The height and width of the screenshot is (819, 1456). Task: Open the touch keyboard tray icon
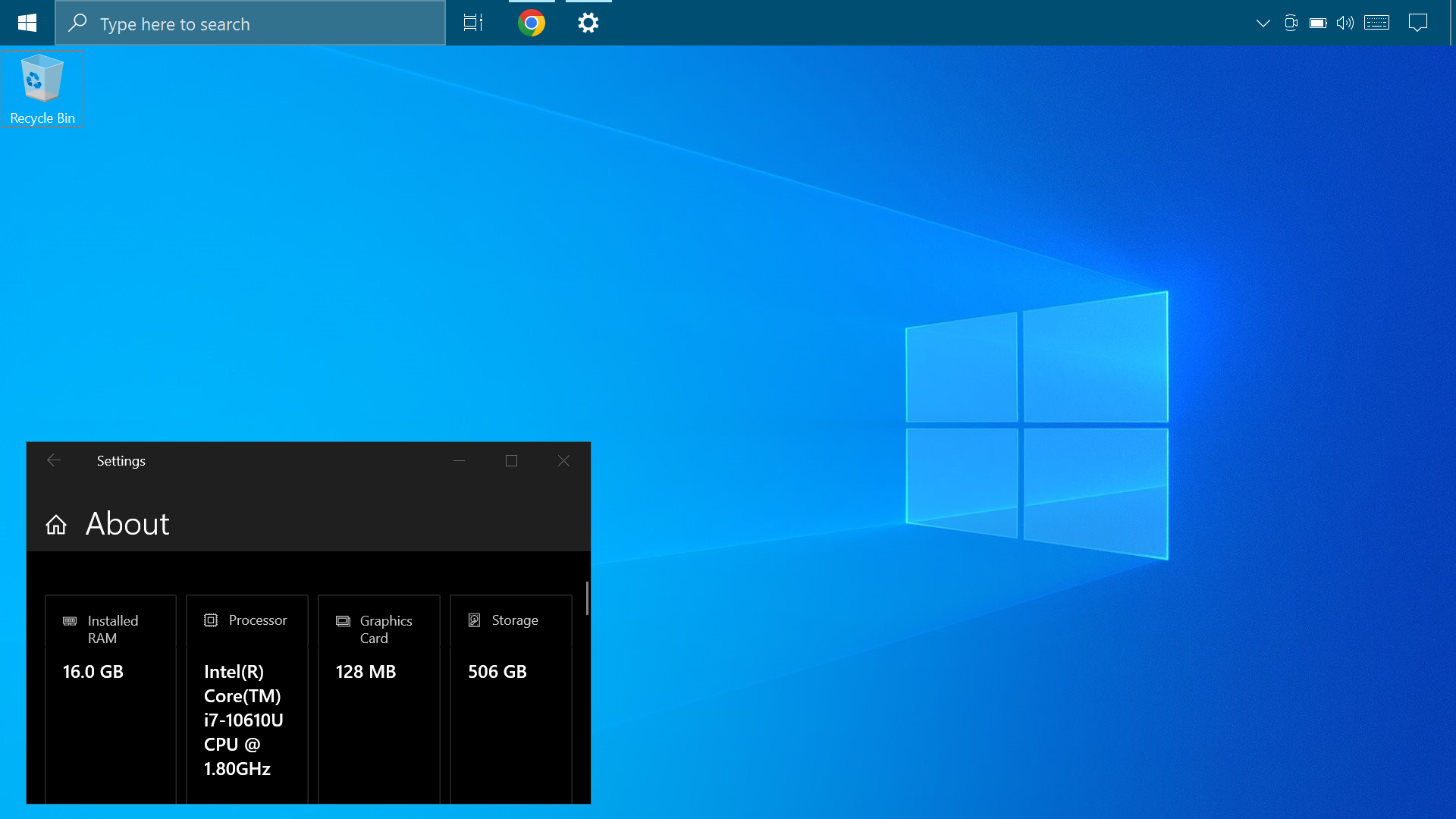coord(1376,23)
